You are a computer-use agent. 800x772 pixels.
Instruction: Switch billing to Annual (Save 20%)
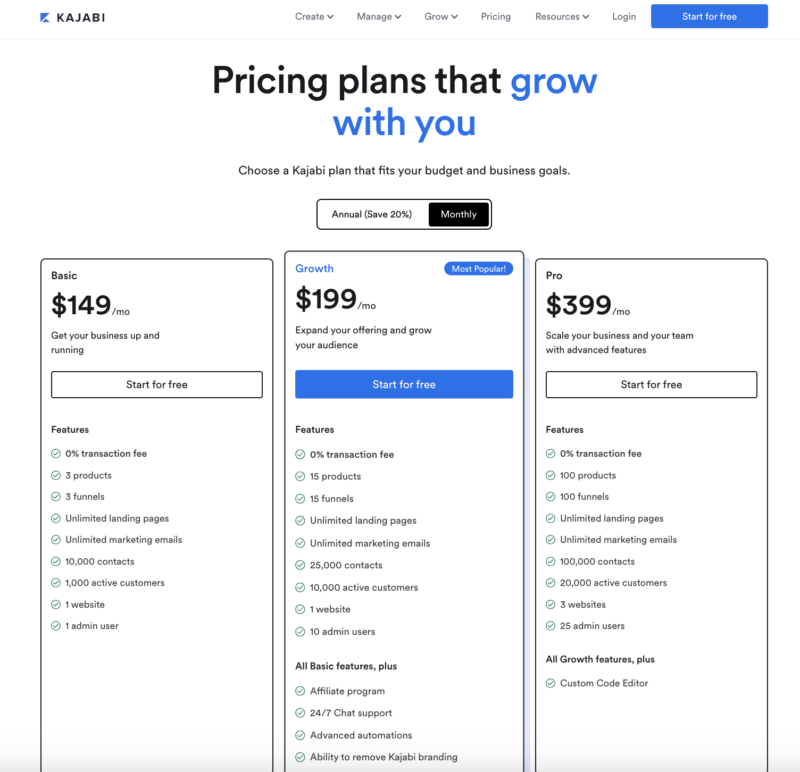point(372,214)
